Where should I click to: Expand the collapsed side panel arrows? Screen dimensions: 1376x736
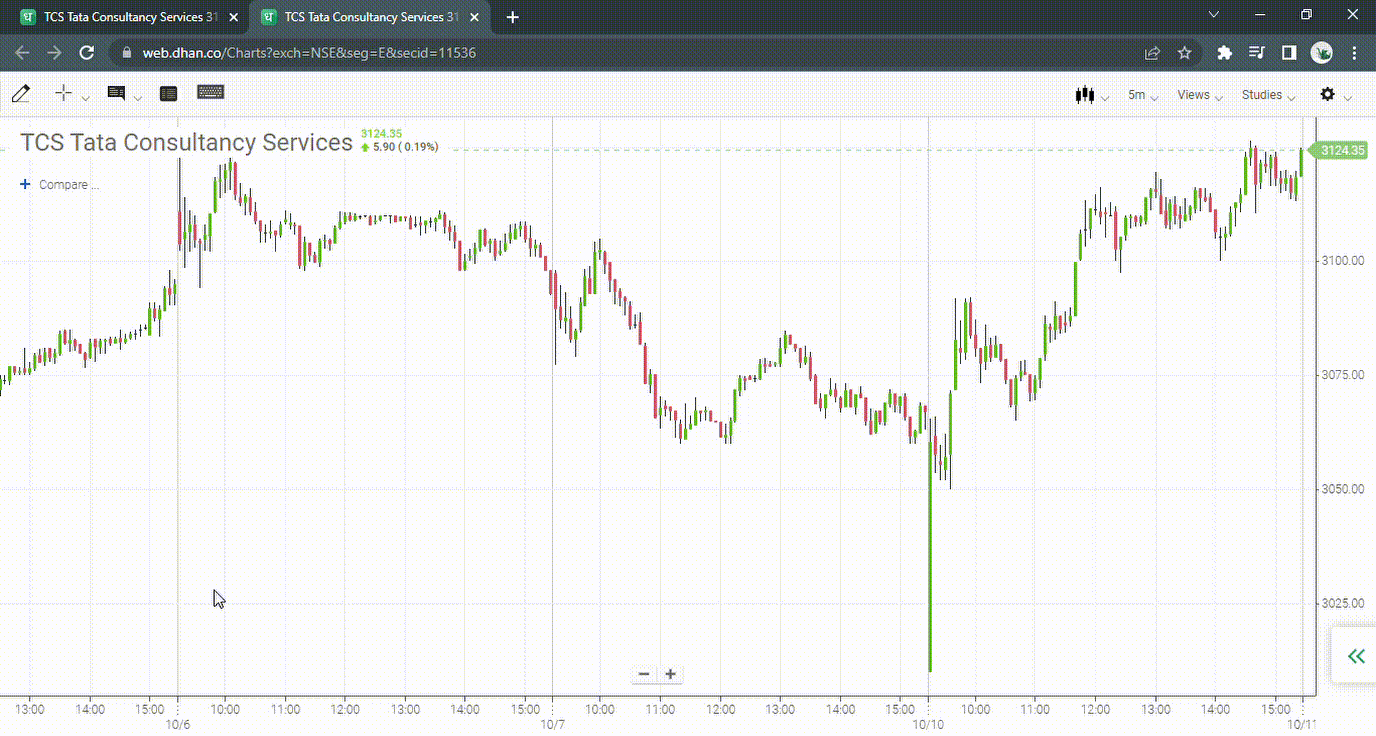tap(1355, 656)
